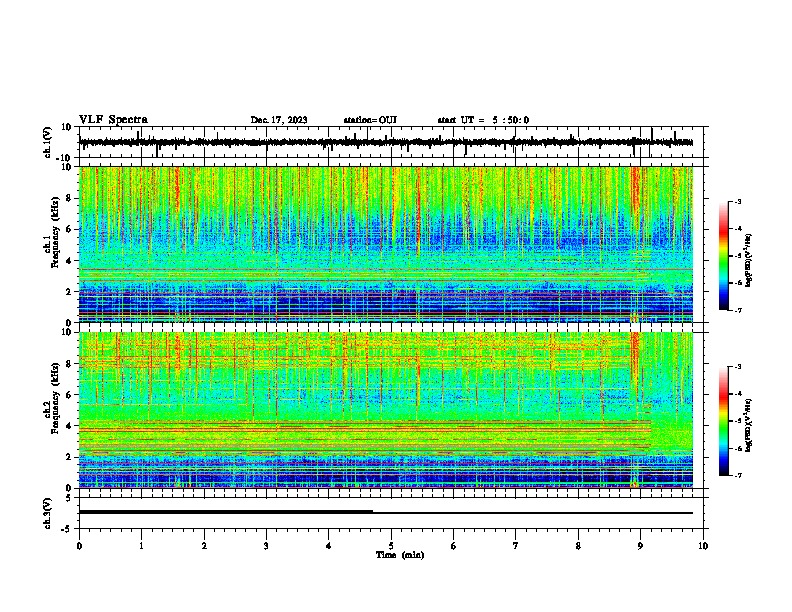Click tick "2" on the Time axis
792x612 pixels.
tap(204, 546)
